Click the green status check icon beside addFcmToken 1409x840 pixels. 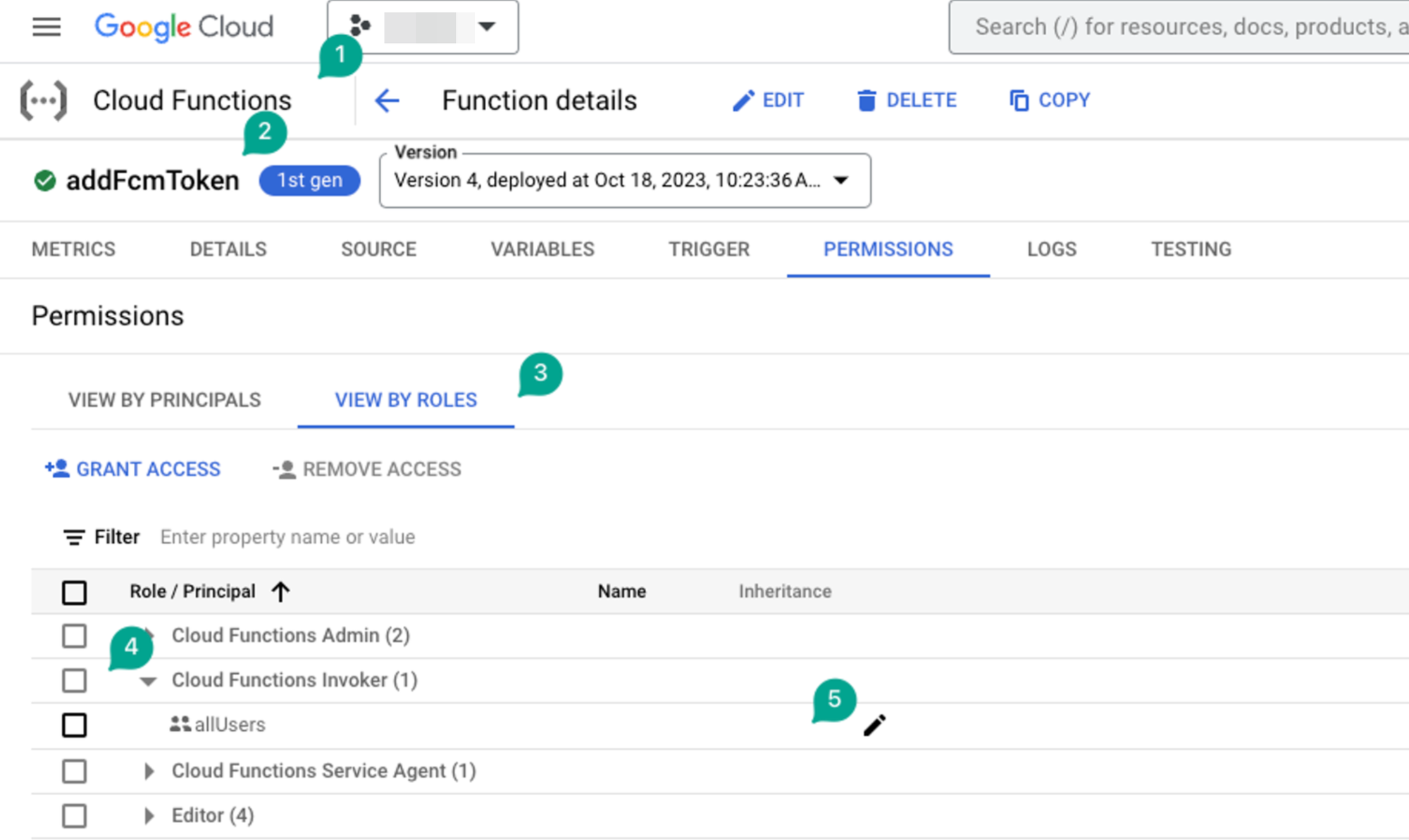[x=45, y=181]
